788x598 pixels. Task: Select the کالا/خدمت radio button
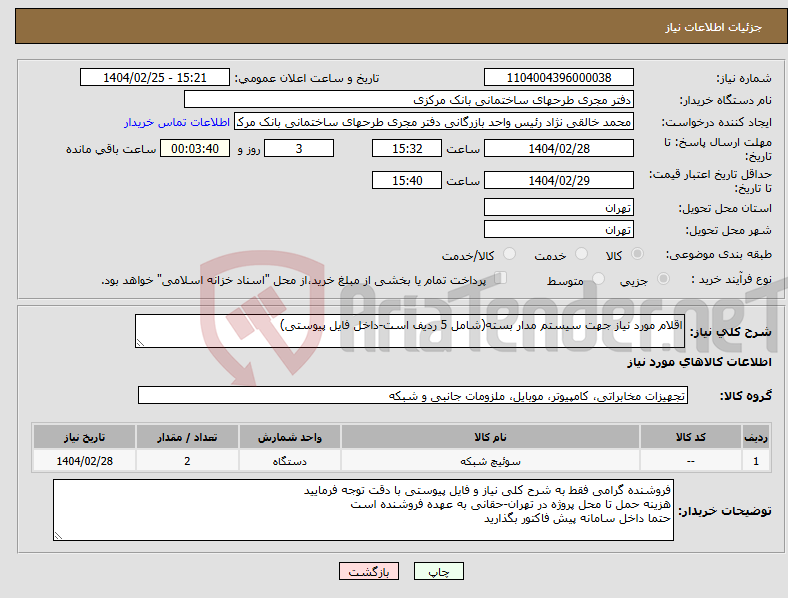click(x=510, y=254)
